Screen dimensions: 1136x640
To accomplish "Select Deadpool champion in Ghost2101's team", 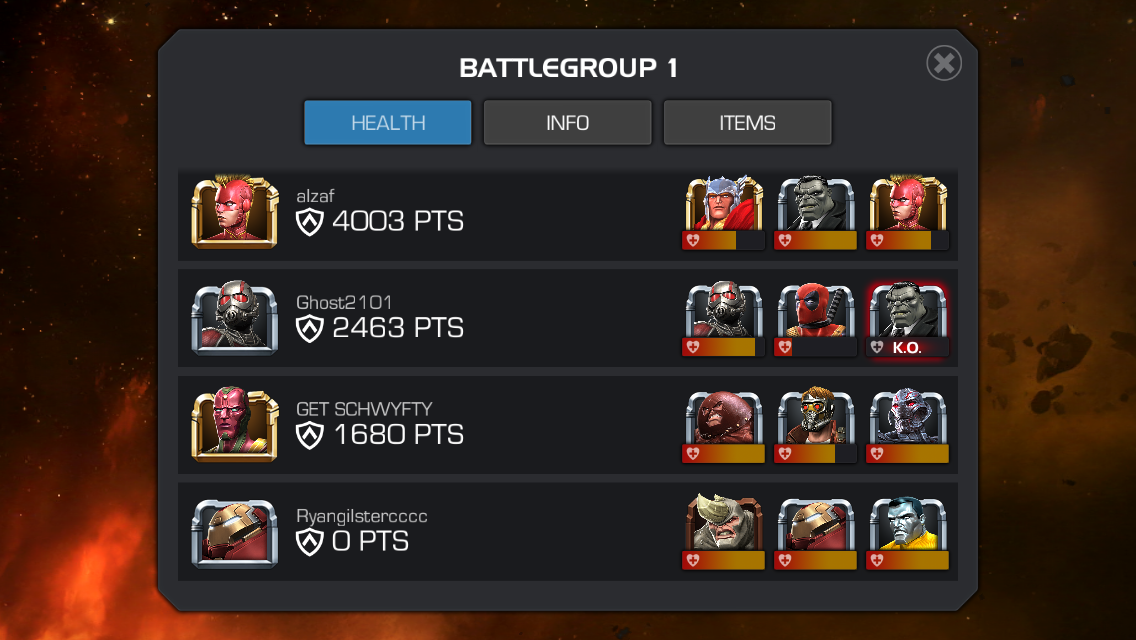I will [x=816, y=312].
